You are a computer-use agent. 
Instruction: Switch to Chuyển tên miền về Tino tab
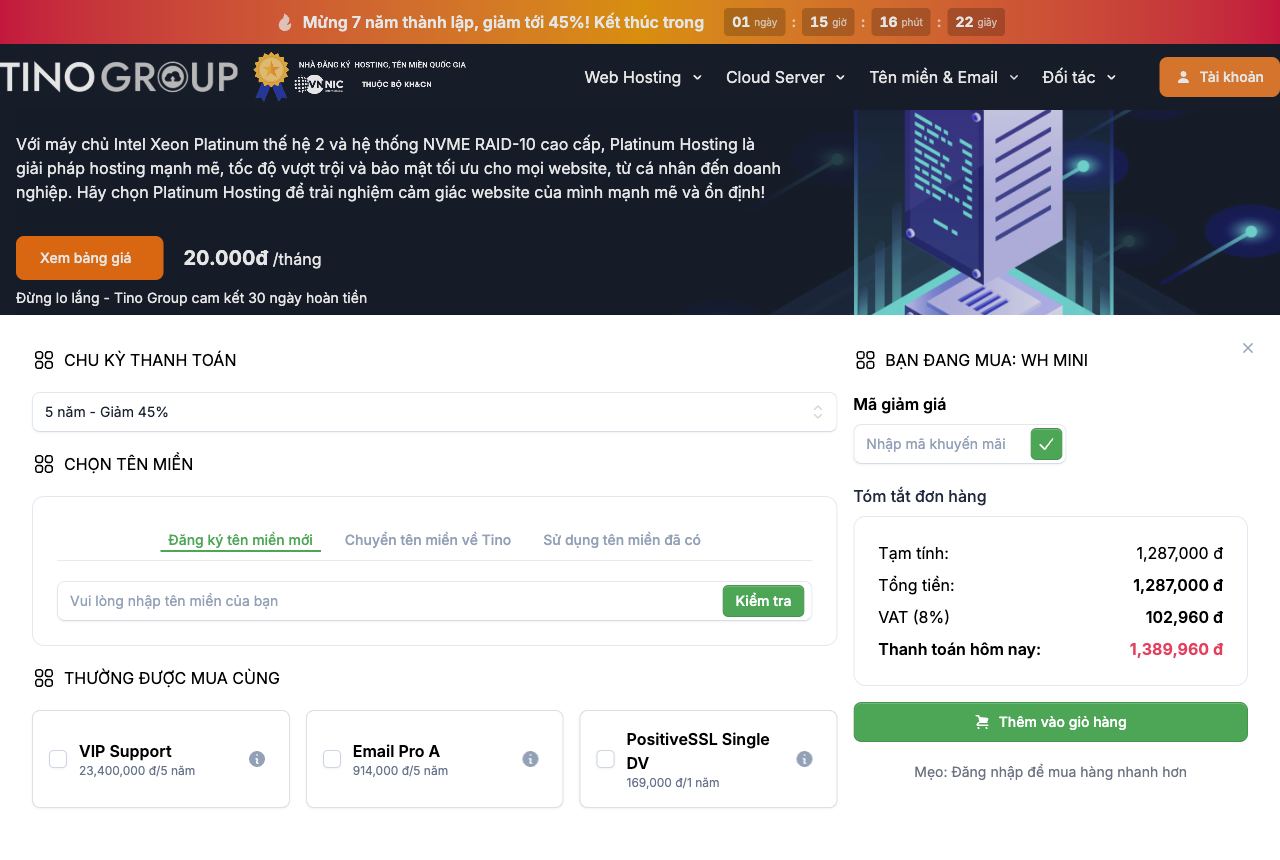(x=428, y=540)
